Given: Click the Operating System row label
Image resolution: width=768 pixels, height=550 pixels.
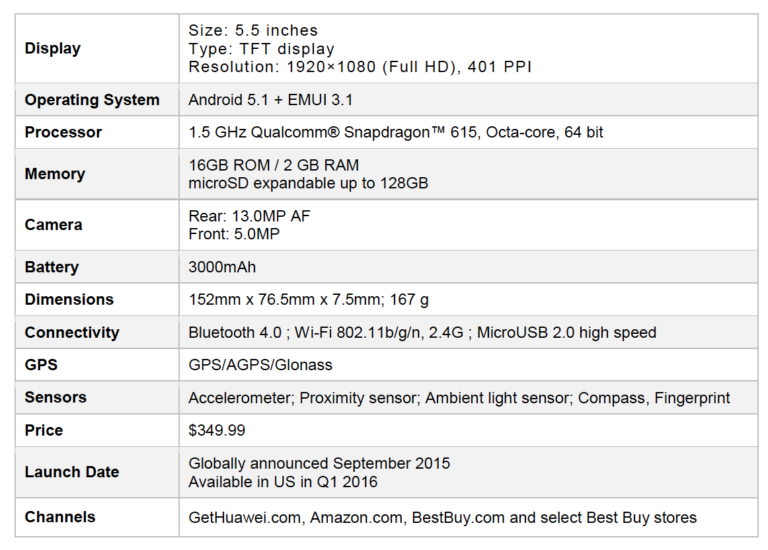Looking at the screenshot, I should (92, 100).
